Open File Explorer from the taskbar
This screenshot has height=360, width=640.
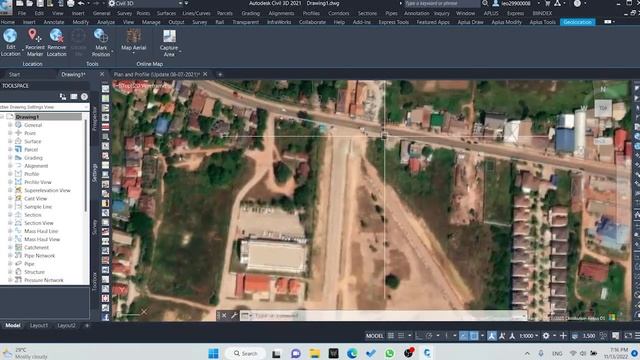tap(314, 353)
